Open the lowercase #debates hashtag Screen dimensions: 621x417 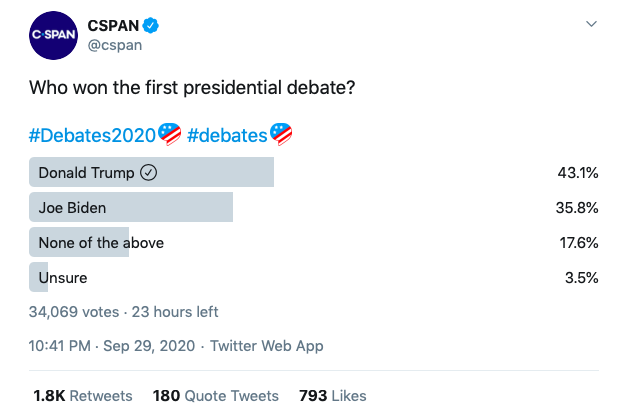pyautogui.click(x=227, y=134)
